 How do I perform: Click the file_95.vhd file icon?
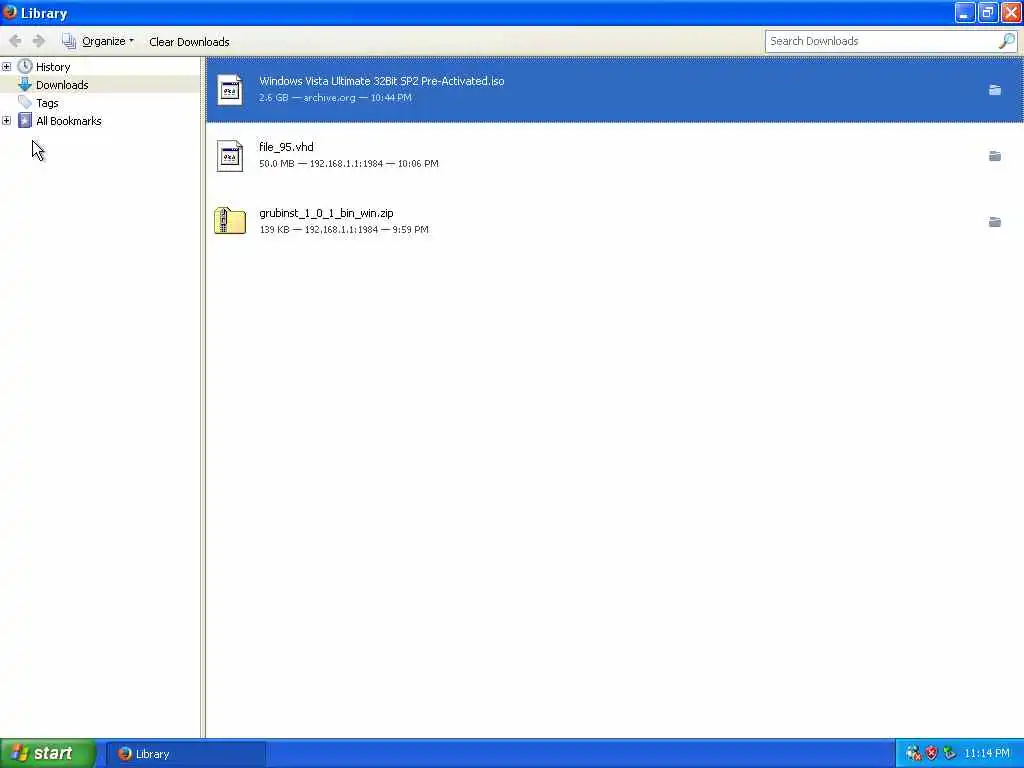click(230, 156)
